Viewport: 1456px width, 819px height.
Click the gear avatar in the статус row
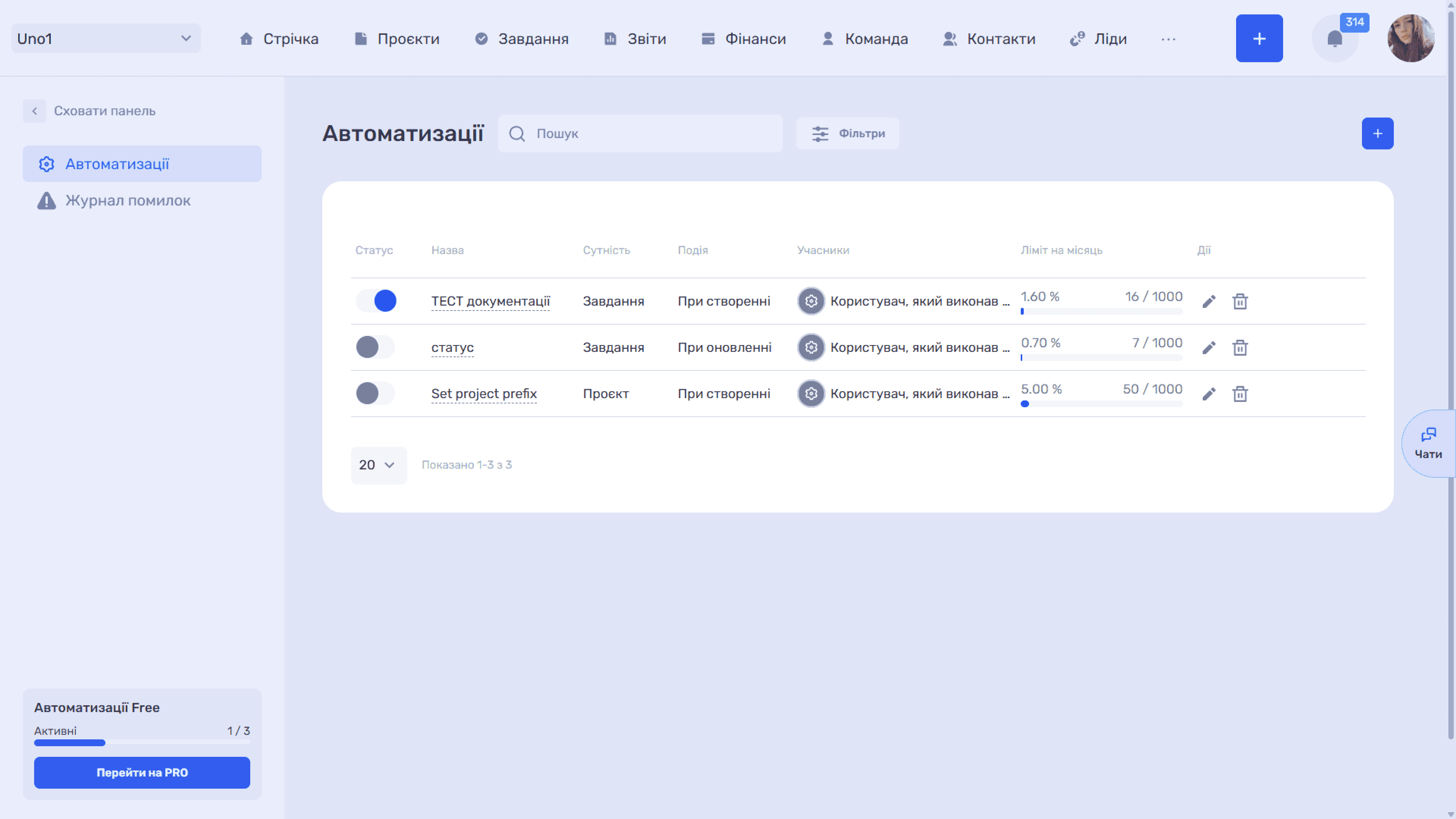click(811, 347)
